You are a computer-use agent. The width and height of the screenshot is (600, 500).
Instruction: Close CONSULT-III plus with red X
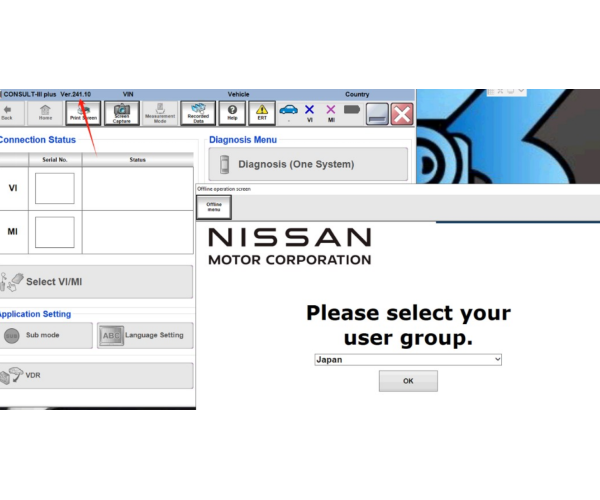(402, 114)
